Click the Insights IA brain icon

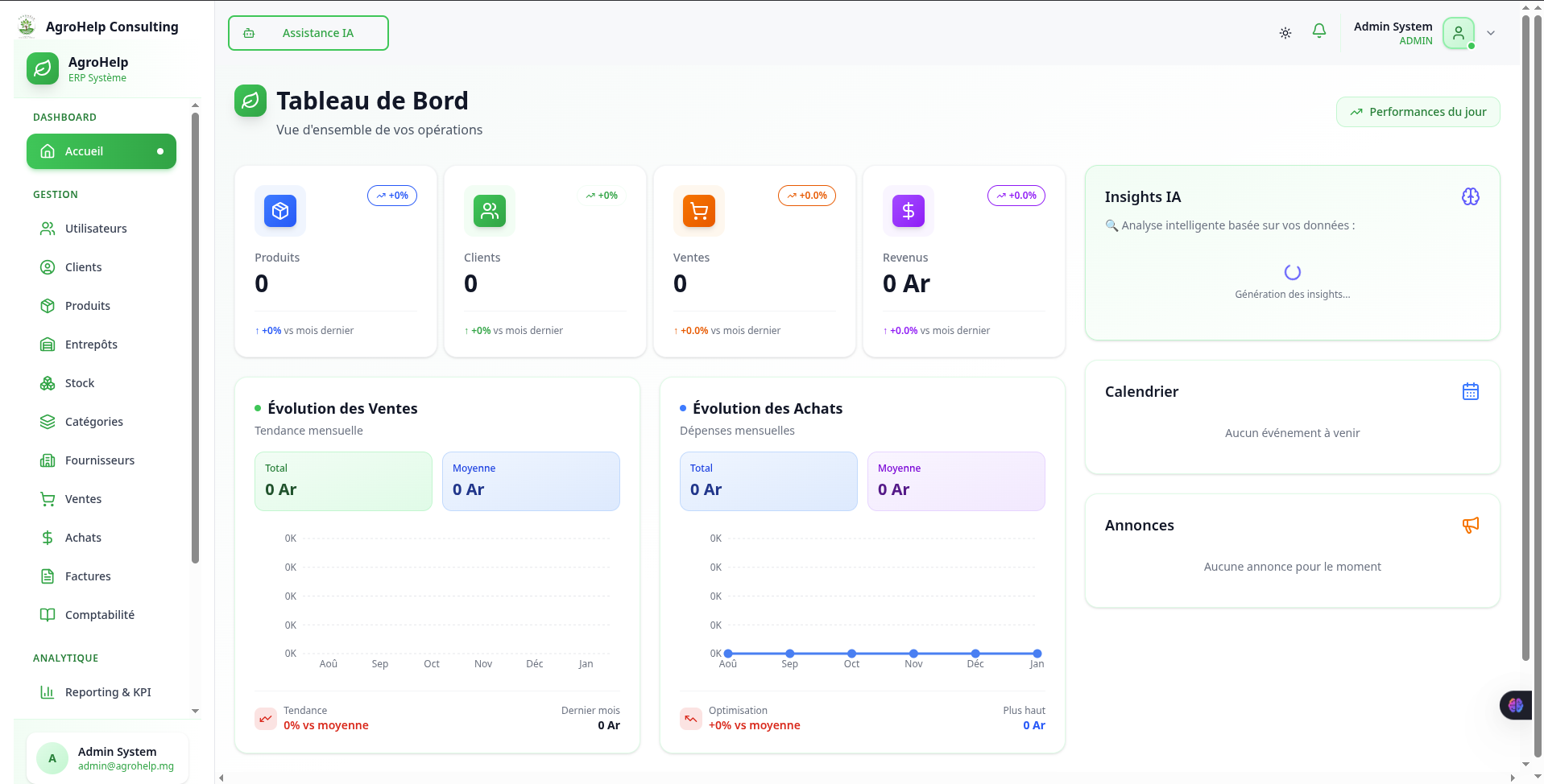(x=1471, y=196)
